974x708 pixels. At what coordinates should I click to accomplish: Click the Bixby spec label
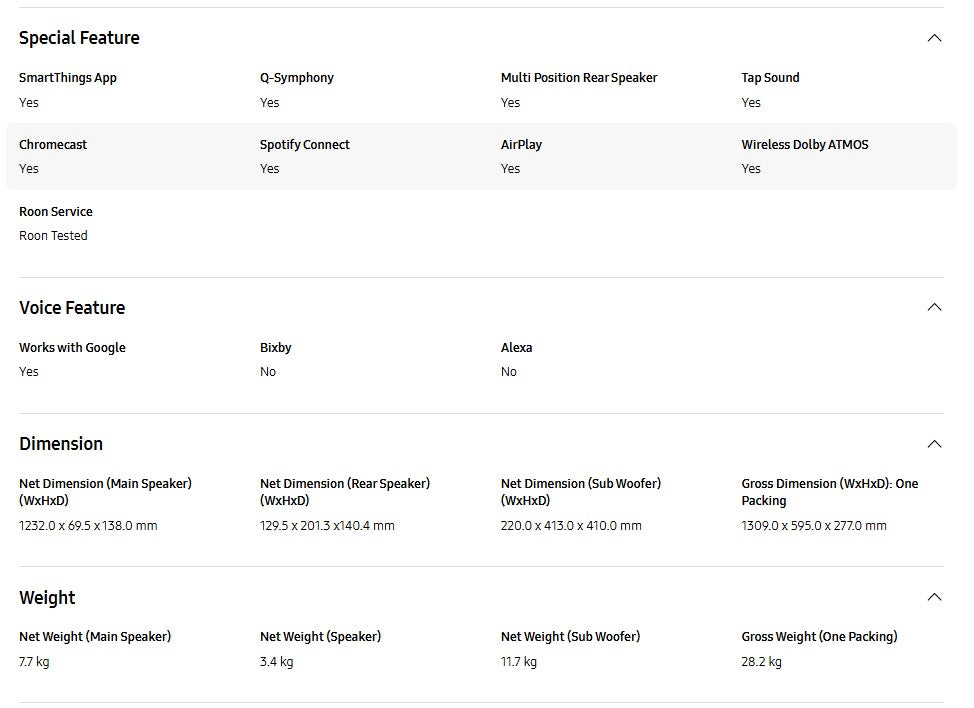(276, 348)
